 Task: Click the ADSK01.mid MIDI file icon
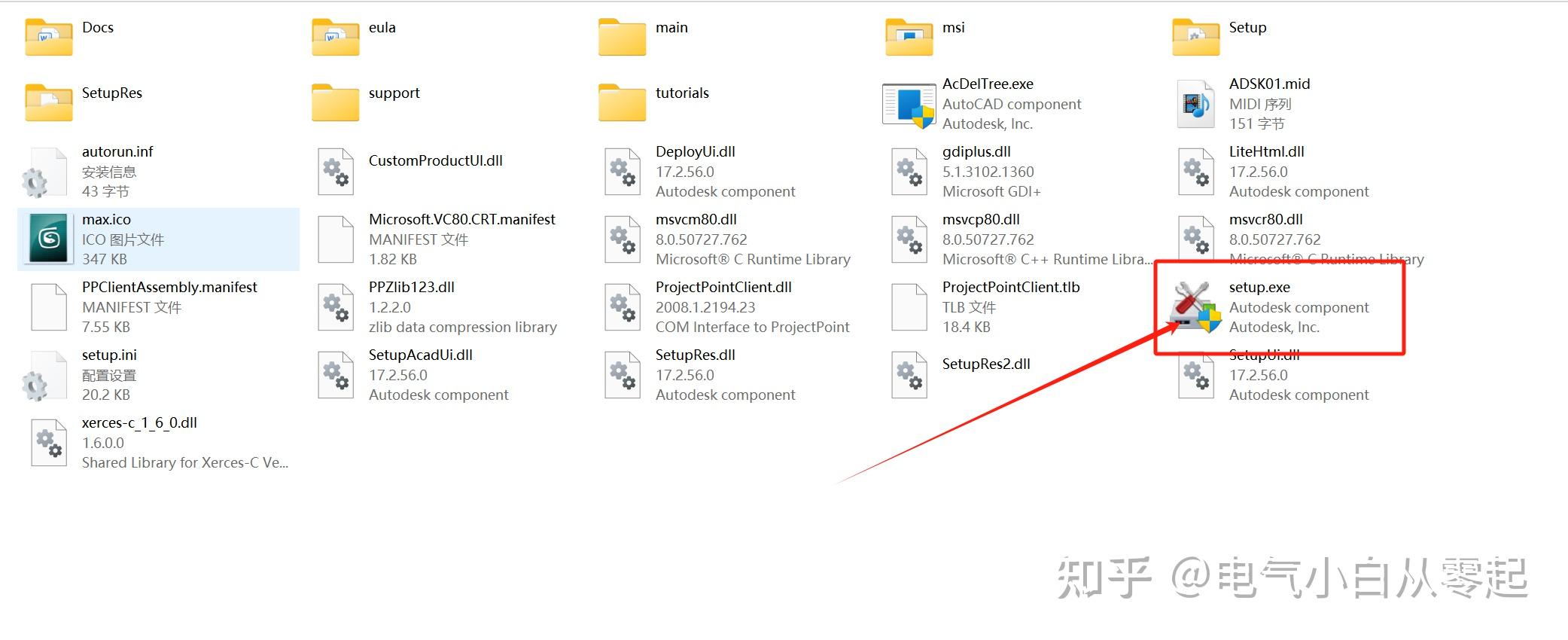(x=1195, y=104)
